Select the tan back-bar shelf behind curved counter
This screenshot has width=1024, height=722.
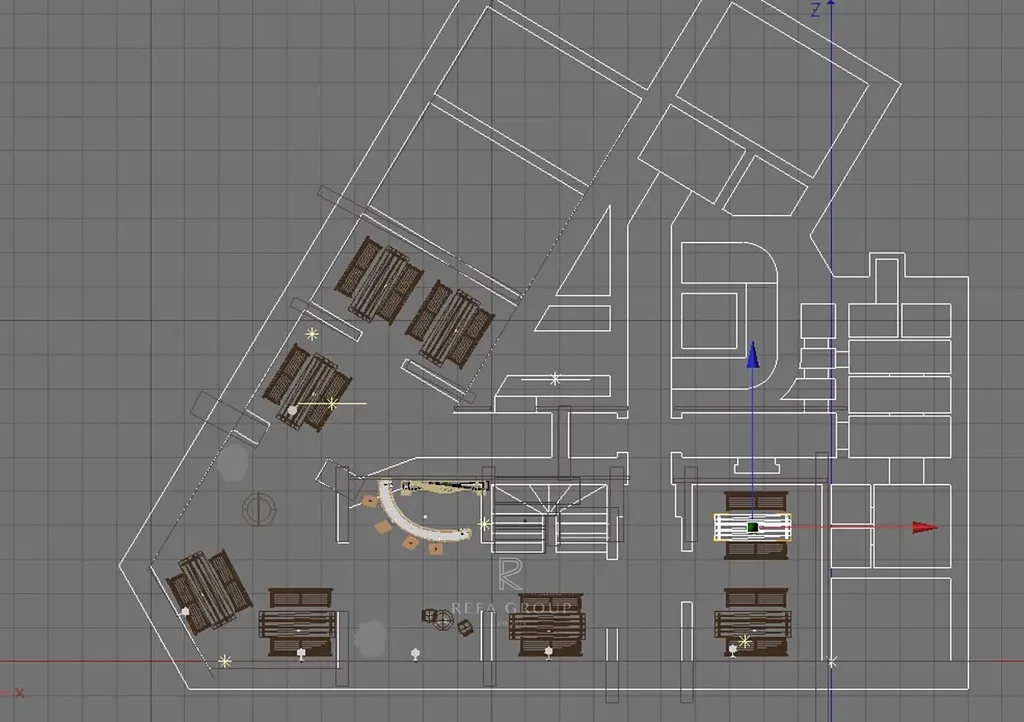pos(445,488)
